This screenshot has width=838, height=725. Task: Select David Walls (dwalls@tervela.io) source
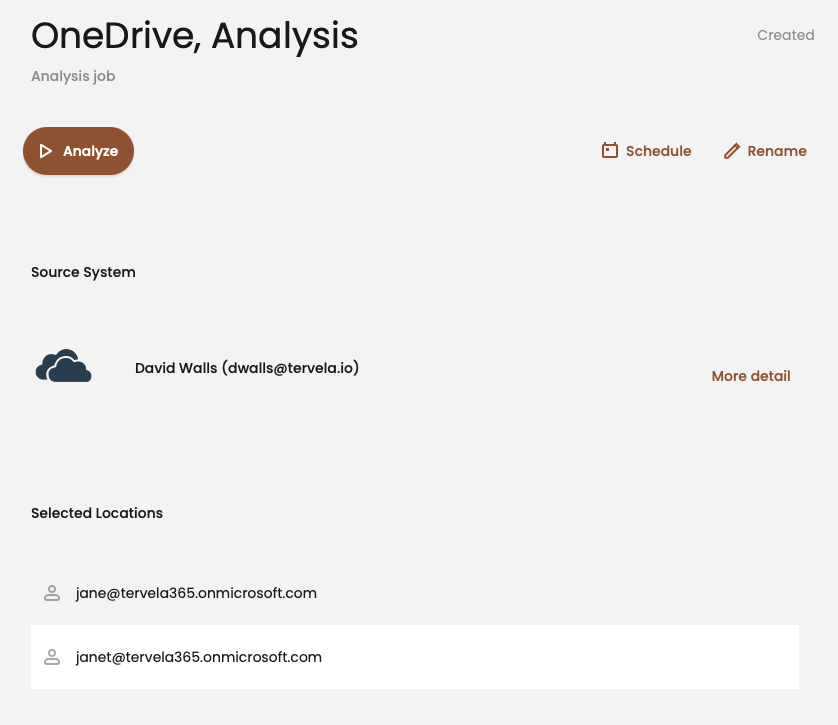tap(247, 368)
